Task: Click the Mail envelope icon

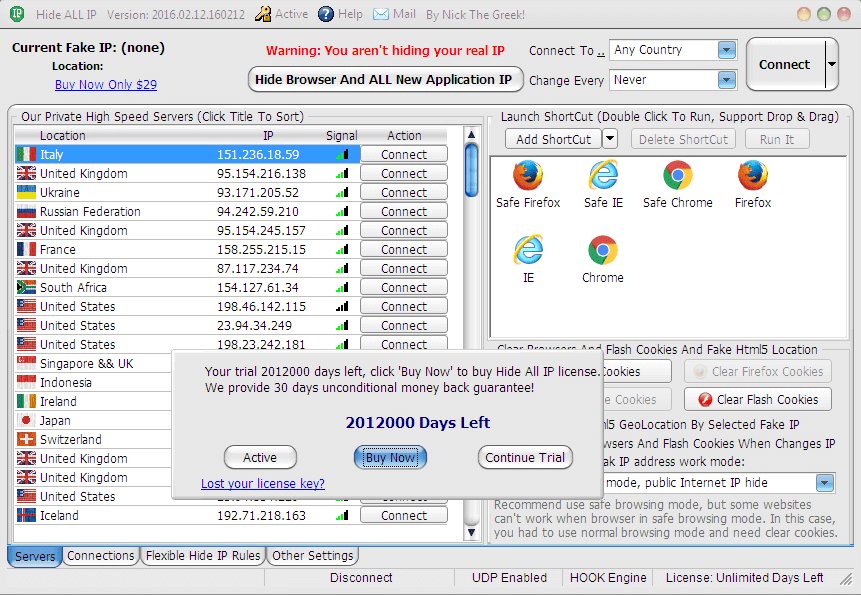Action: (x=381, y=14)
